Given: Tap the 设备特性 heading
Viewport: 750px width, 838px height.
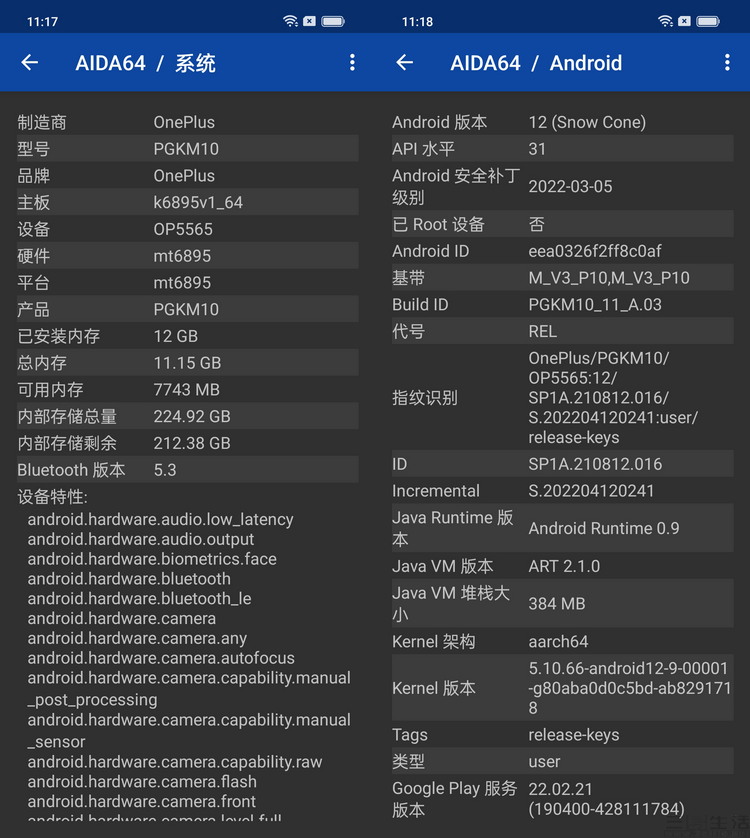Looking at the screenshot, I should pyautogui.click(x=52, y=496).
